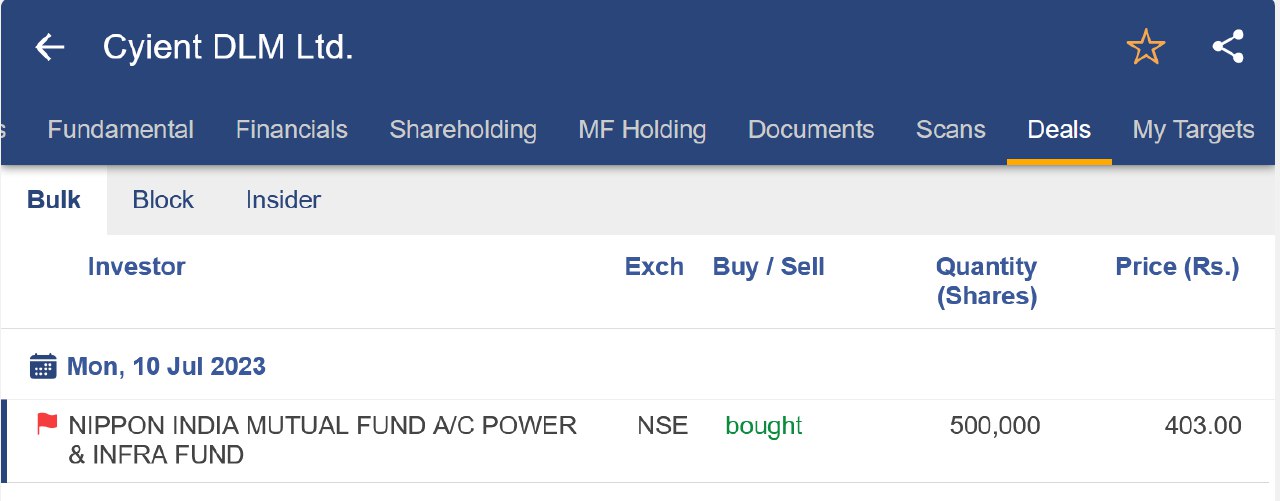1280x501 pixels.
Task: Click the Investor column header
Action: [x=136, y=267]
